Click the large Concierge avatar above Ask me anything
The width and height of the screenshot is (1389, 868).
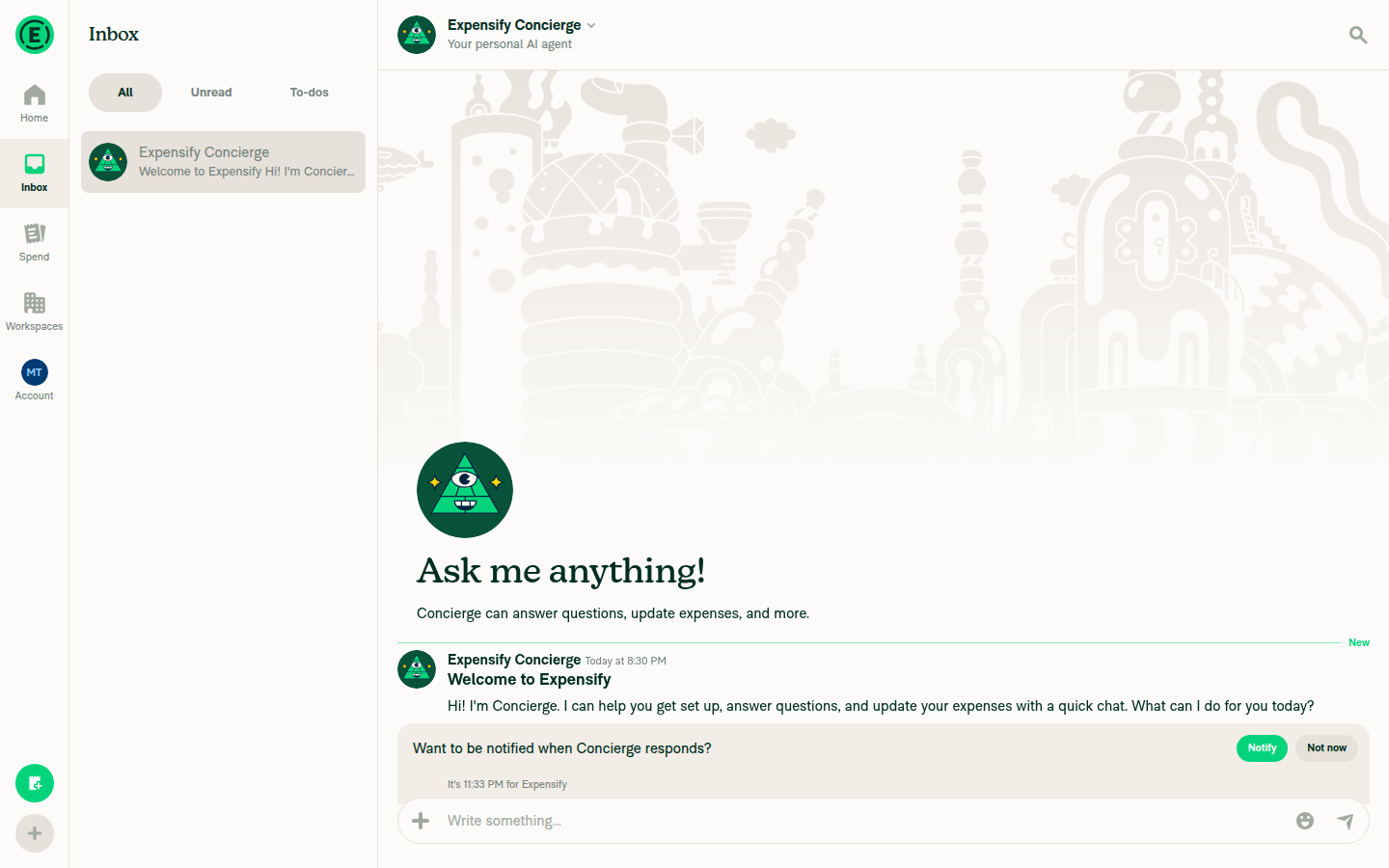click(x=465, y=490)
